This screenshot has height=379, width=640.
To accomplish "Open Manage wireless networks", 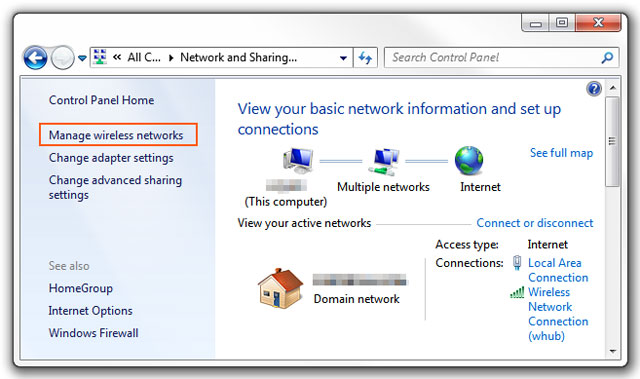I will point(116,135).
